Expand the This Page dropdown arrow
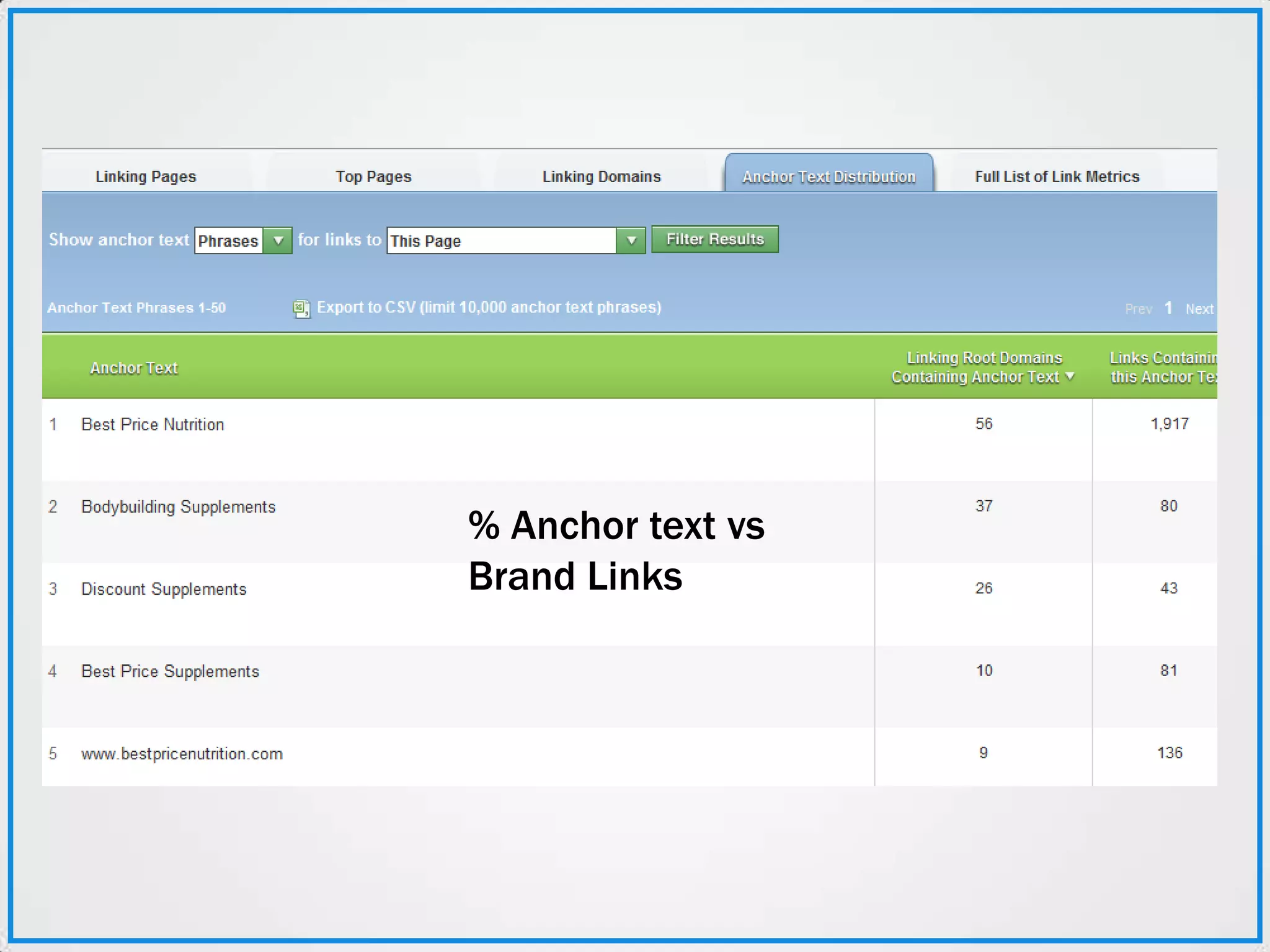This screenshot has width=1270, height=952. click(x=631, y=240)
